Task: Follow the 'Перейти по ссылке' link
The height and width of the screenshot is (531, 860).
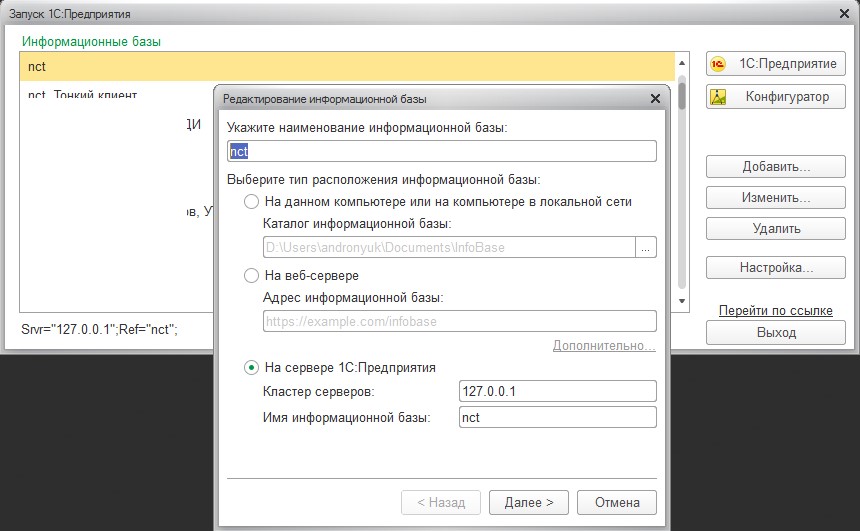Action: click(776, 310)
